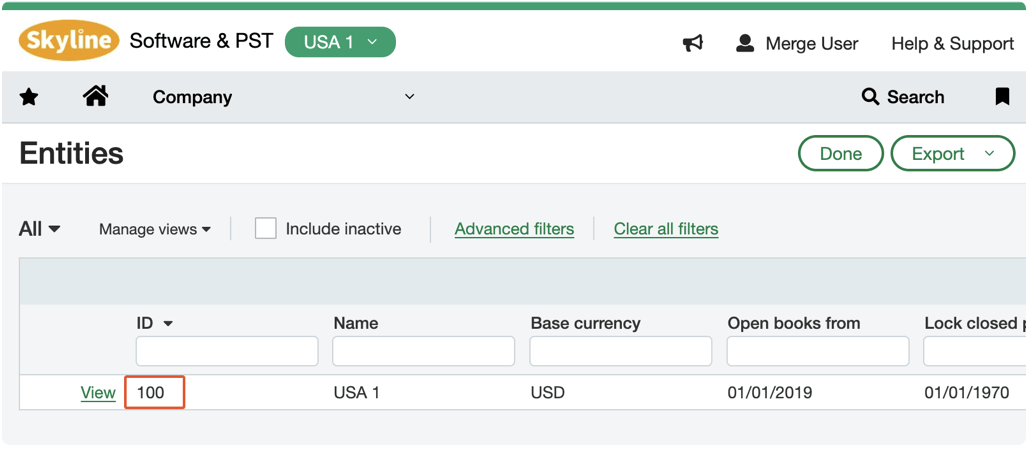Click the Open books from header

point(794,323)
